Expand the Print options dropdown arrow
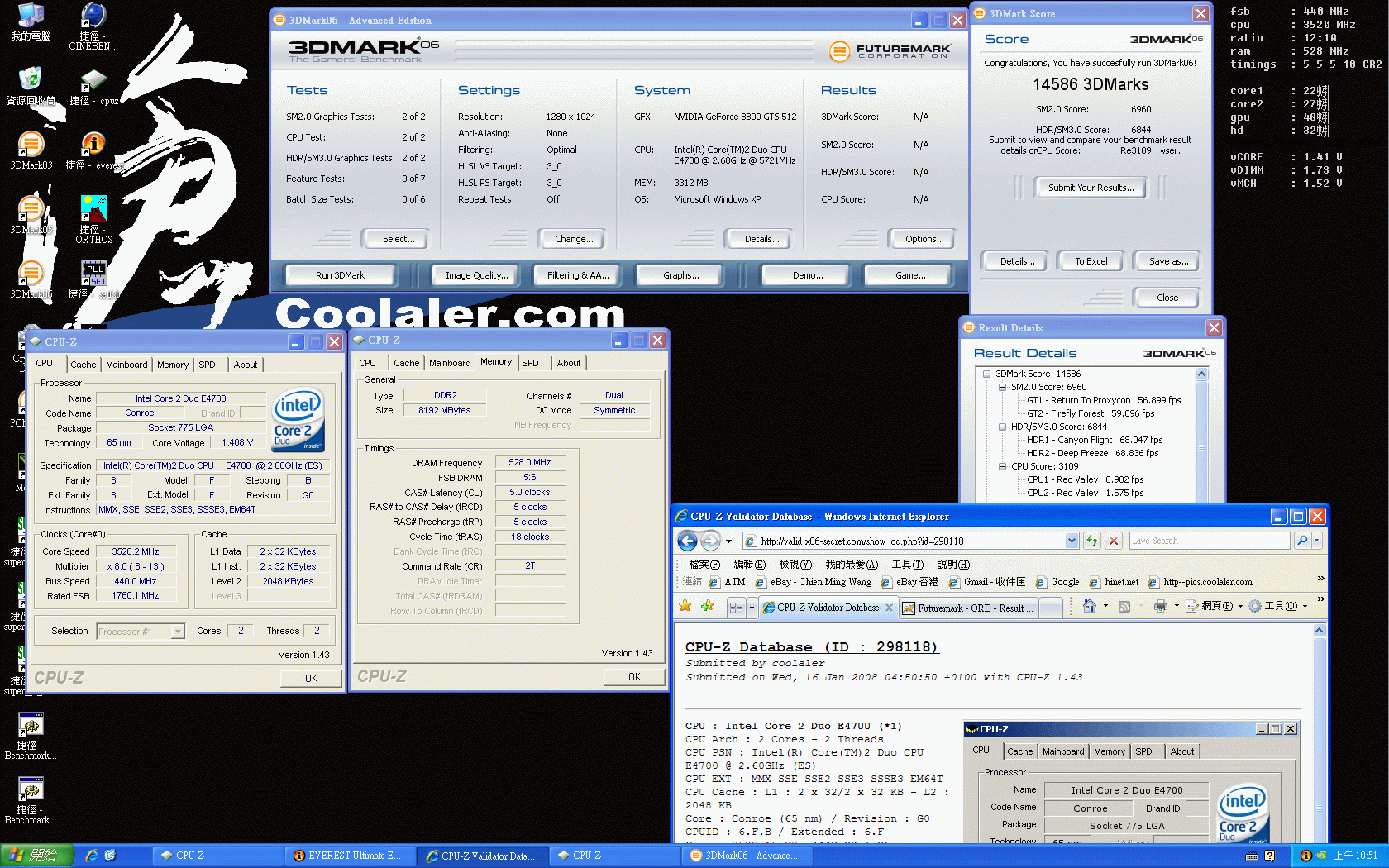The image size is (1389, 868). 1177,606
